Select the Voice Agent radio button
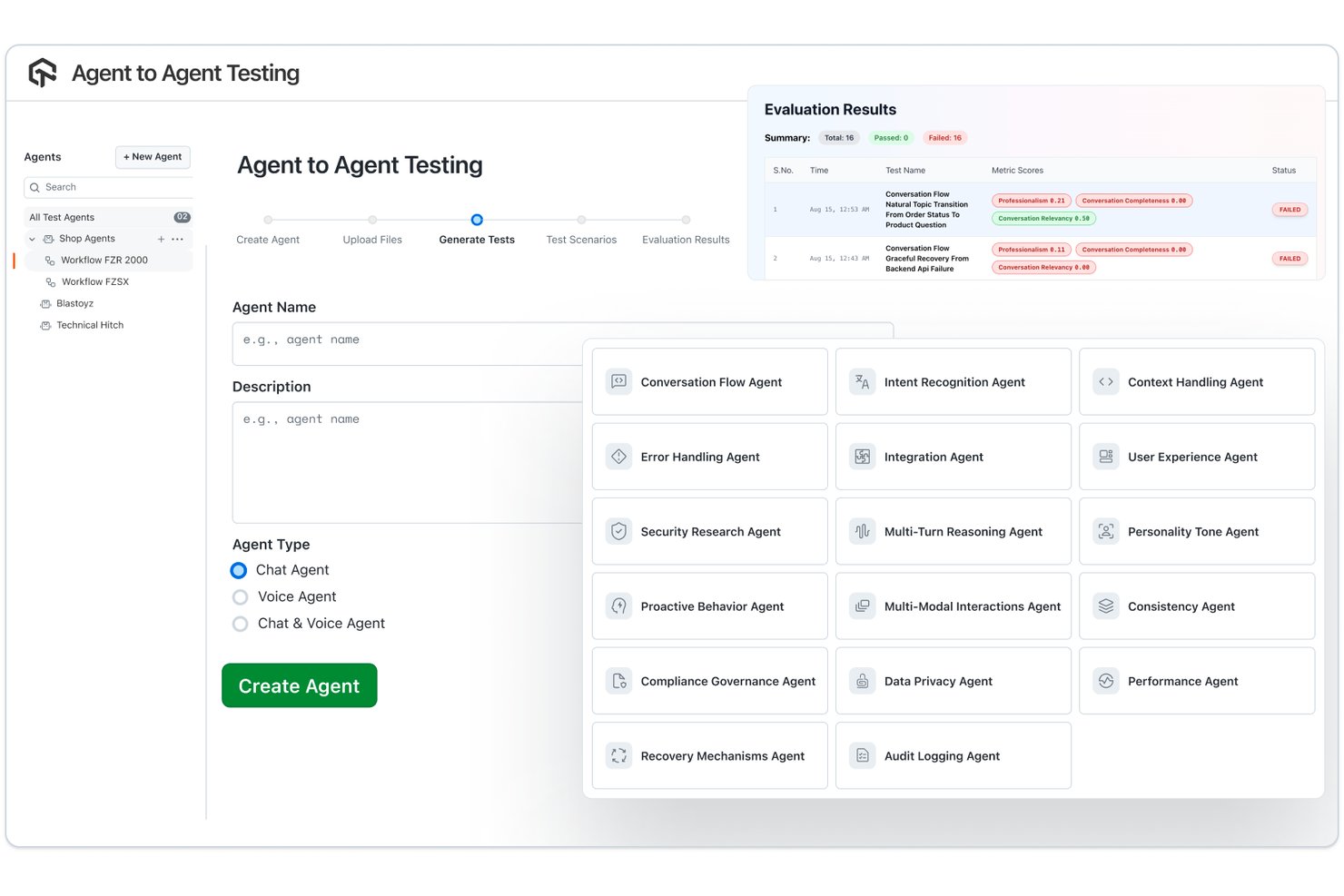The width and height of the screenshot is (1344, 896). tap(240, 597)
